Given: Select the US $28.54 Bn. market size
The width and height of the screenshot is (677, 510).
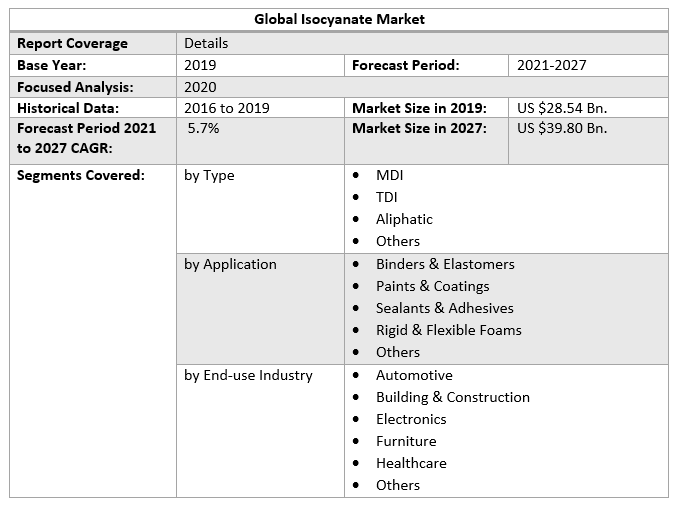Looking at the screenshot, I should coord(561,108).
